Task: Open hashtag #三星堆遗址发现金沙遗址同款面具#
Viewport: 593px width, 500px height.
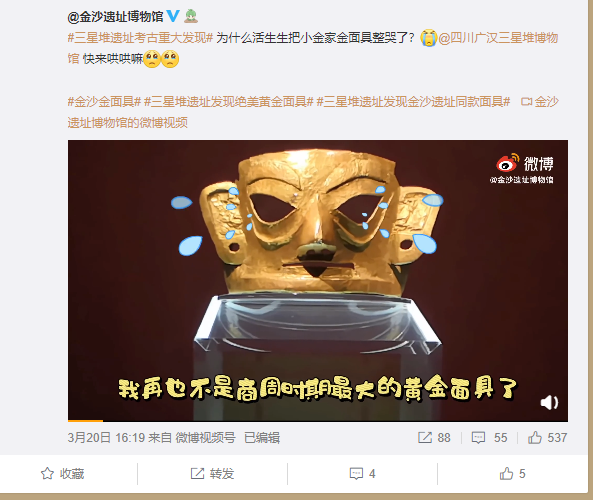Action: pos(413,101)
